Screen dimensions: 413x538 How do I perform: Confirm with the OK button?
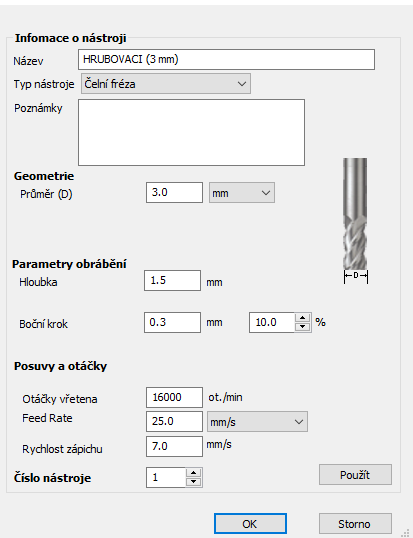click(250, 524)
